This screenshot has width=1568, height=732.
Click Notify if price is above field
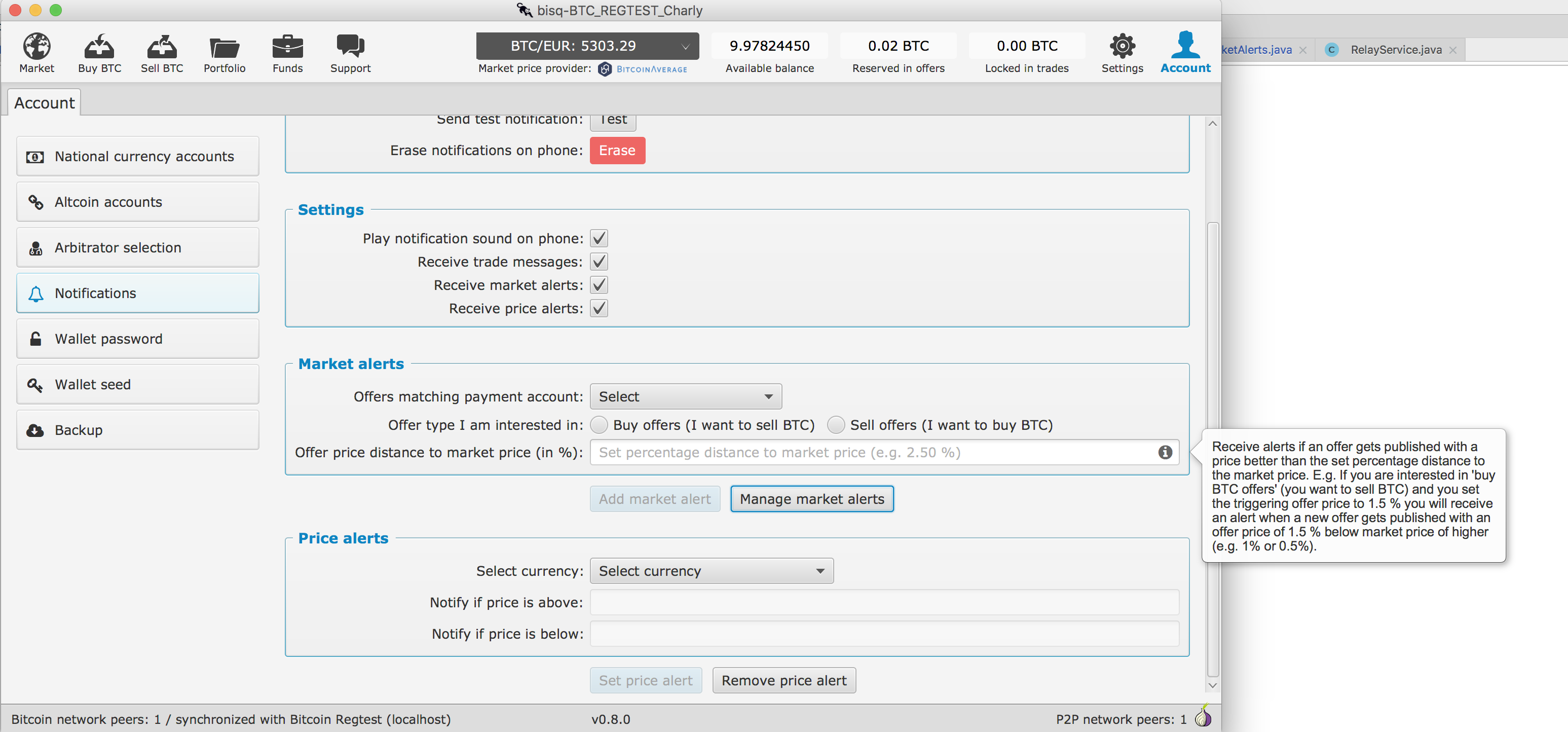pyautogui.click(x=884, y=602)
